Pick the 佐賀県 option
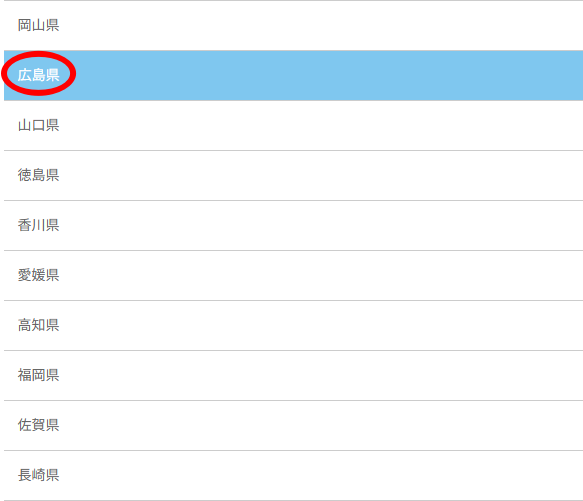The image size is (583, 501). (x=293, y=425)
